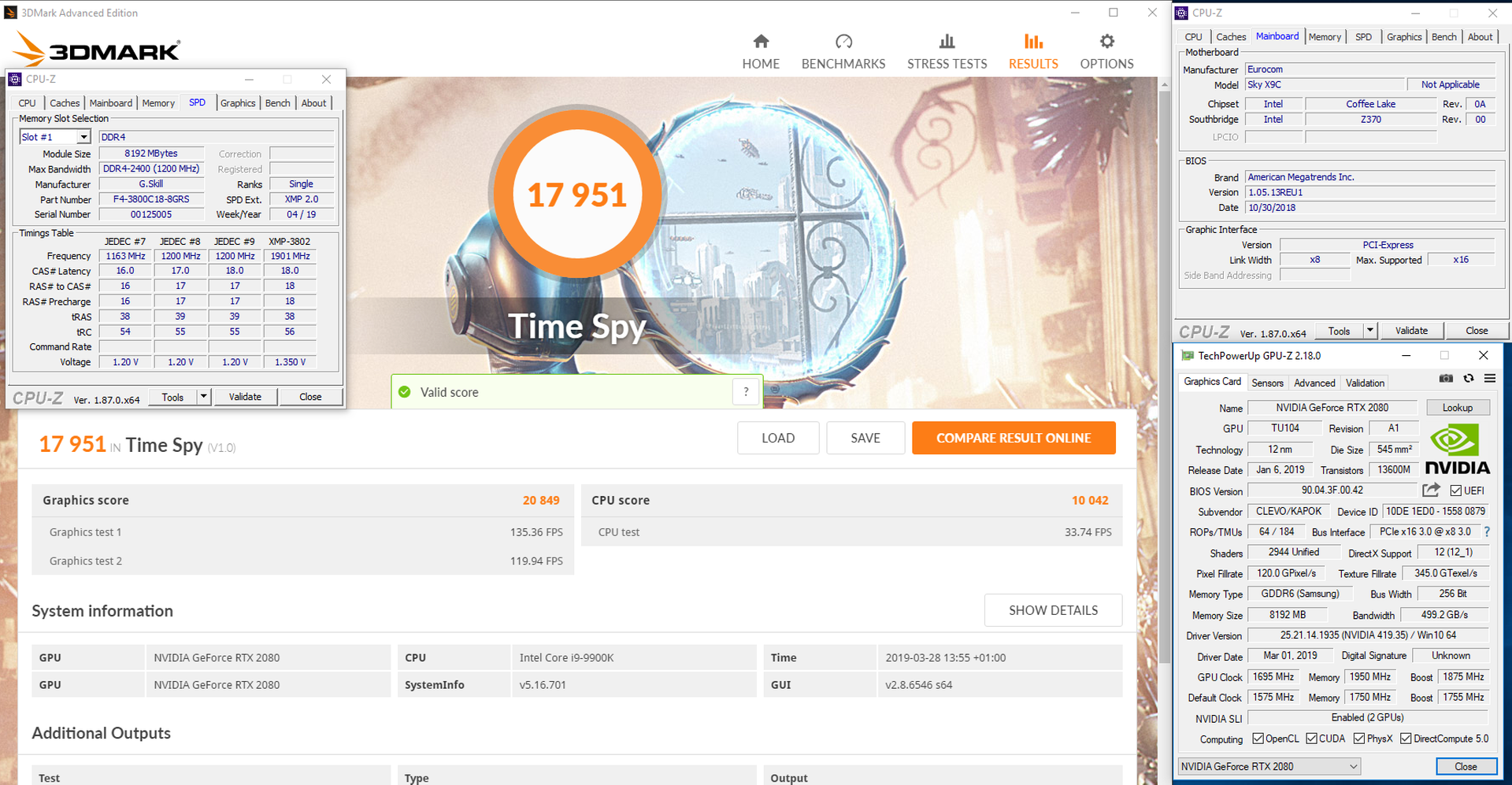Share the GPU BIOS via export icon

click(1431, 490)
